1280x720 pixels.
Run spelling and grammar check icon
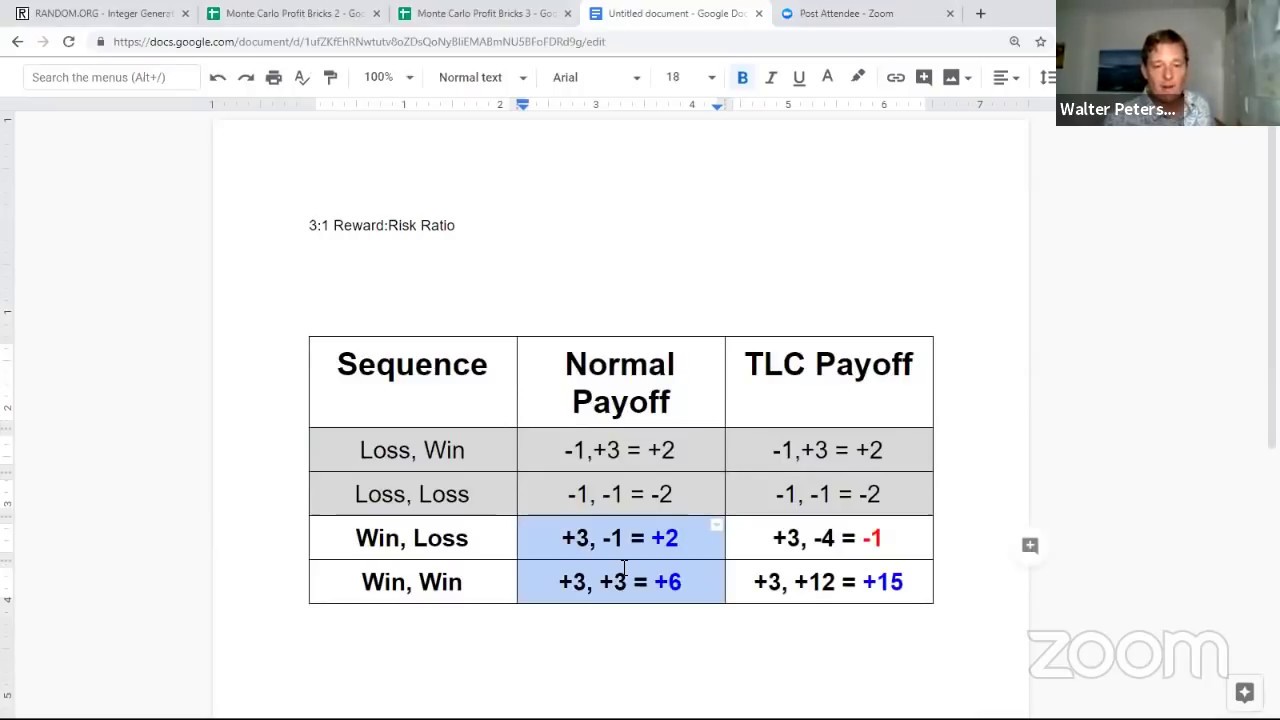point(302,77)
